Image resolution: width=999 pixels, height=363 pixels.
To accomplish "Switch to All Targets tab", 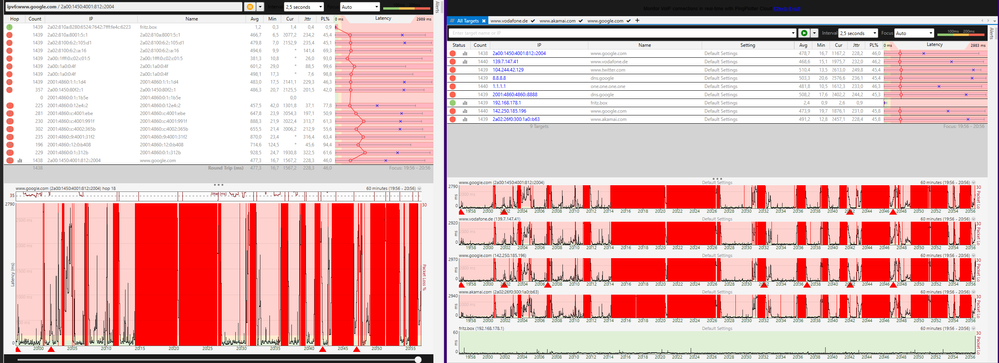I will tap(469, 21).
